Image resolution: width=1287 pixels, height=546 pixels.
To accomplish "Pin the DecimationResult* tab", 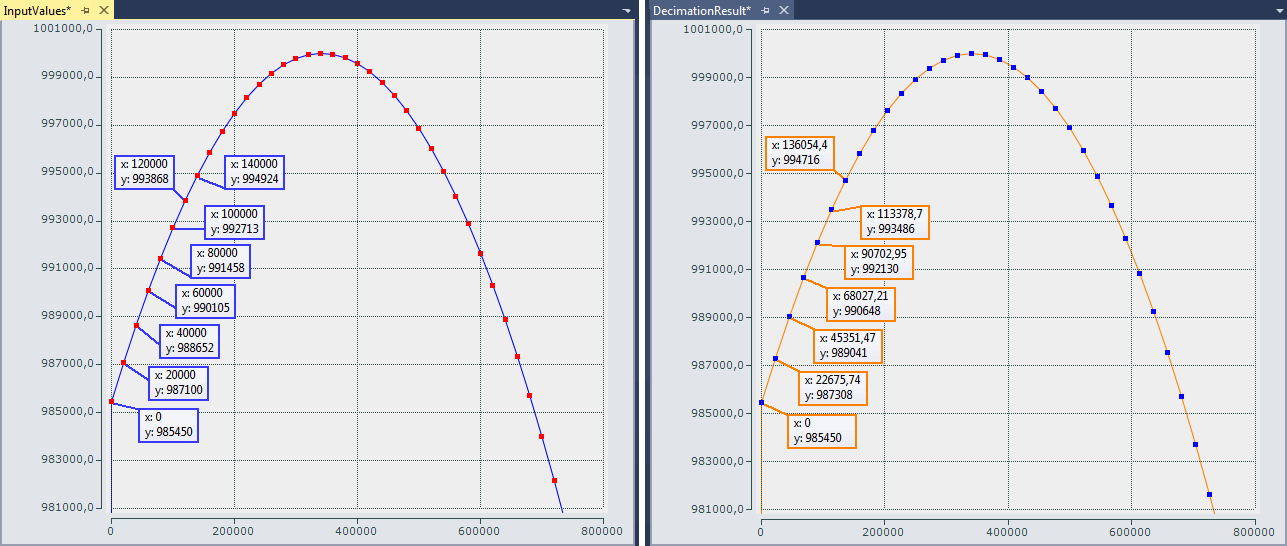I will tap(765, 10).
